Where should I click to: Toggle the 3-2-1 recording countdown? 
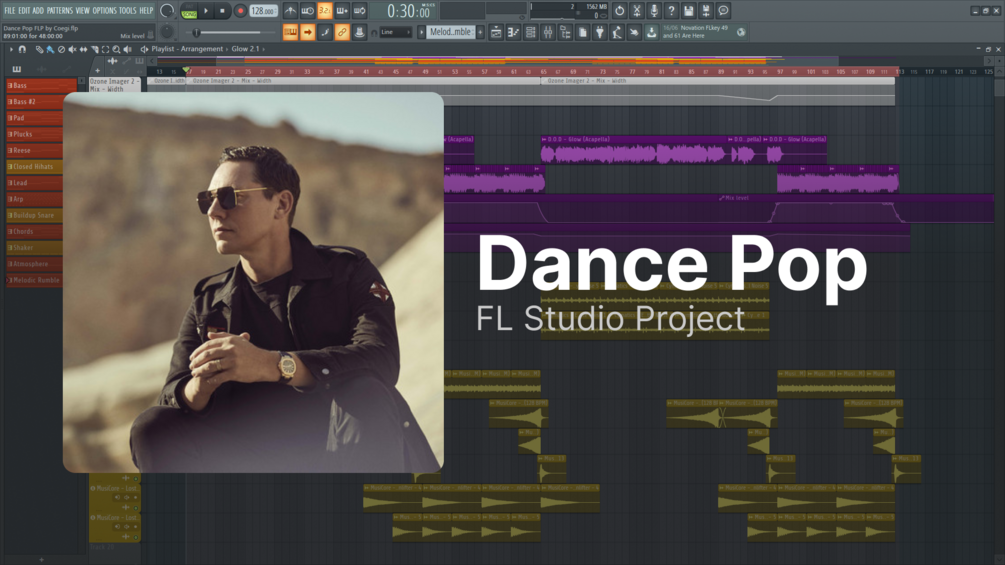click(325, 11)
